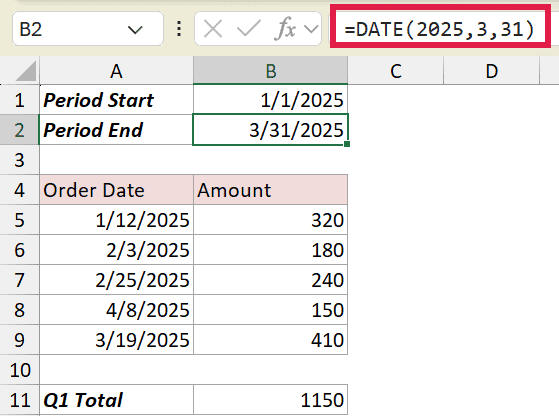Select the total cell 1150
The height and width of the screenshot is (416, 559).
tap(271, 400)
